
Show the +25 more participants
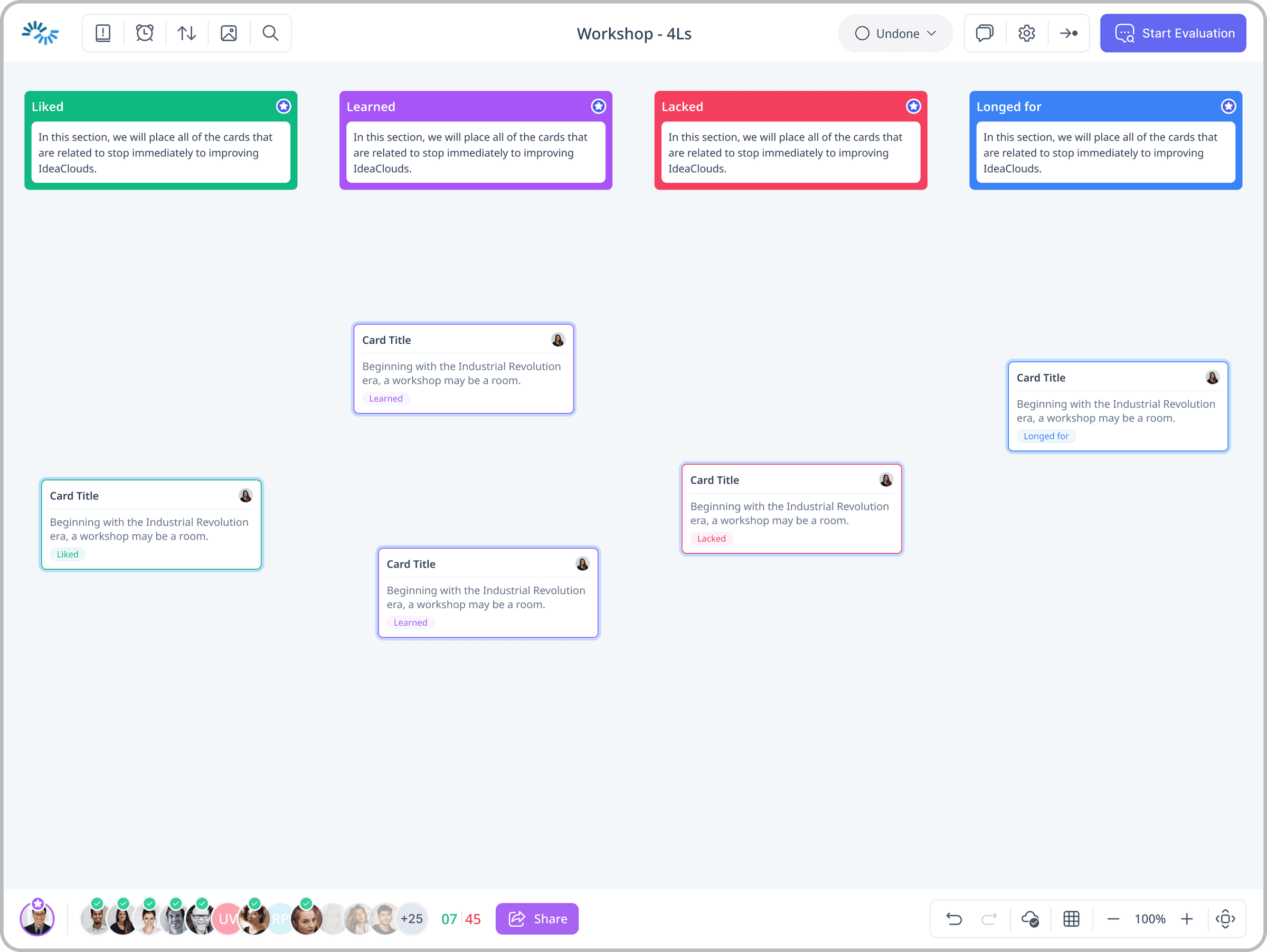pos(412,919)
